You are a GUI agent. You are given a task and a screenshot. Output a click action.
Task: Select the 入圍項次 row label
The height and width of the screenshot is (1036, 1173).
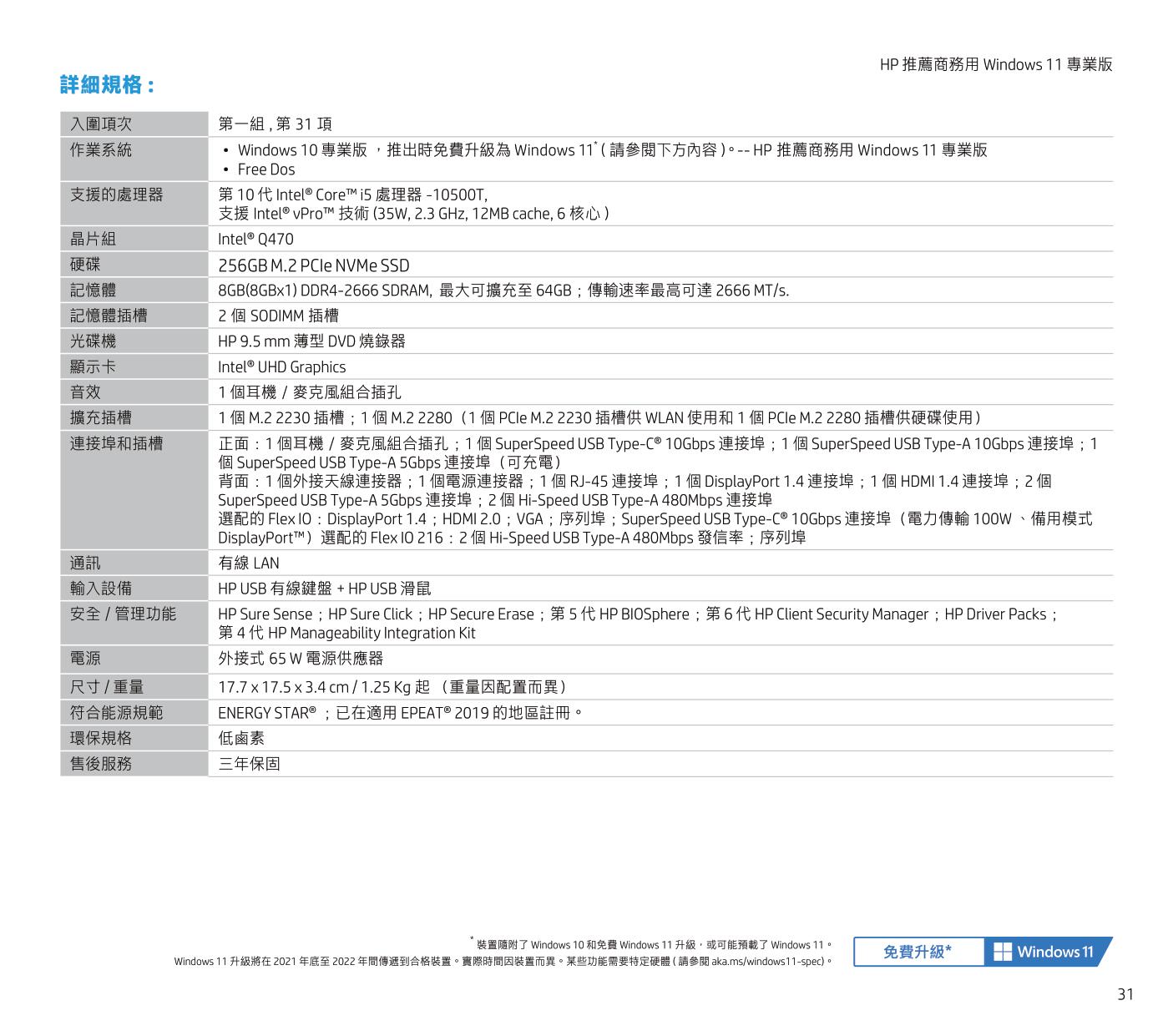point(101,124)
